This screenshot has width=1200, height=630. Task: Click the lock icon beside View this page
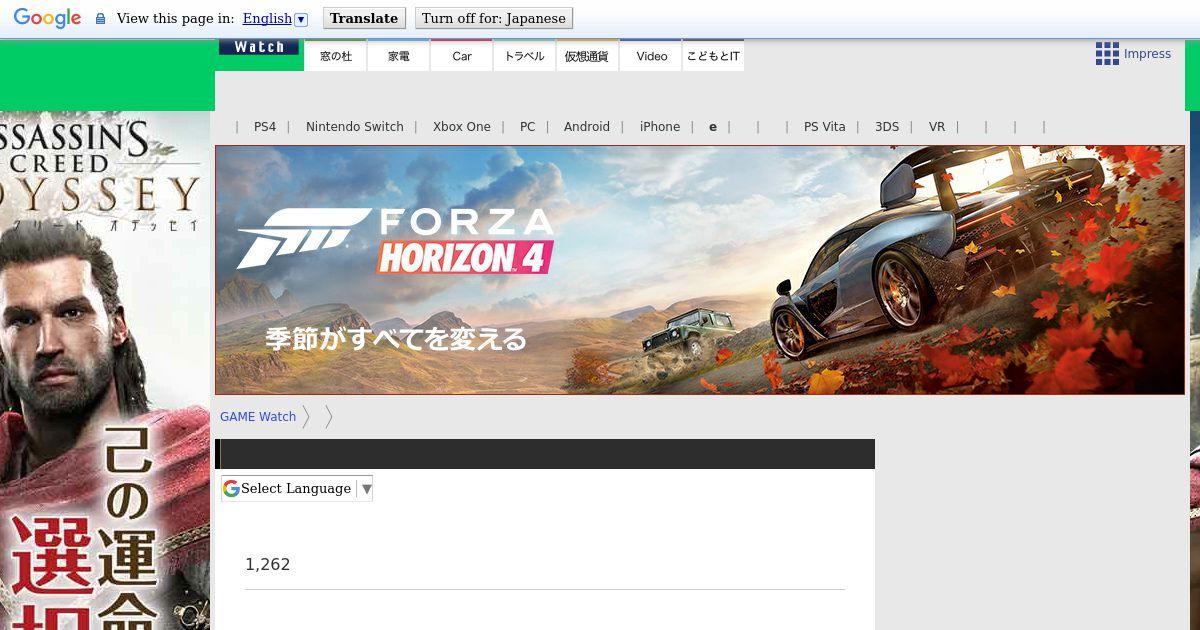(100, 19)
